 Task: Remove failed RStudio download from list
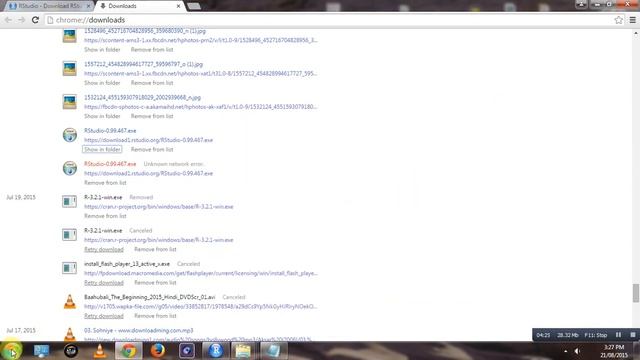tap(105, 183)
